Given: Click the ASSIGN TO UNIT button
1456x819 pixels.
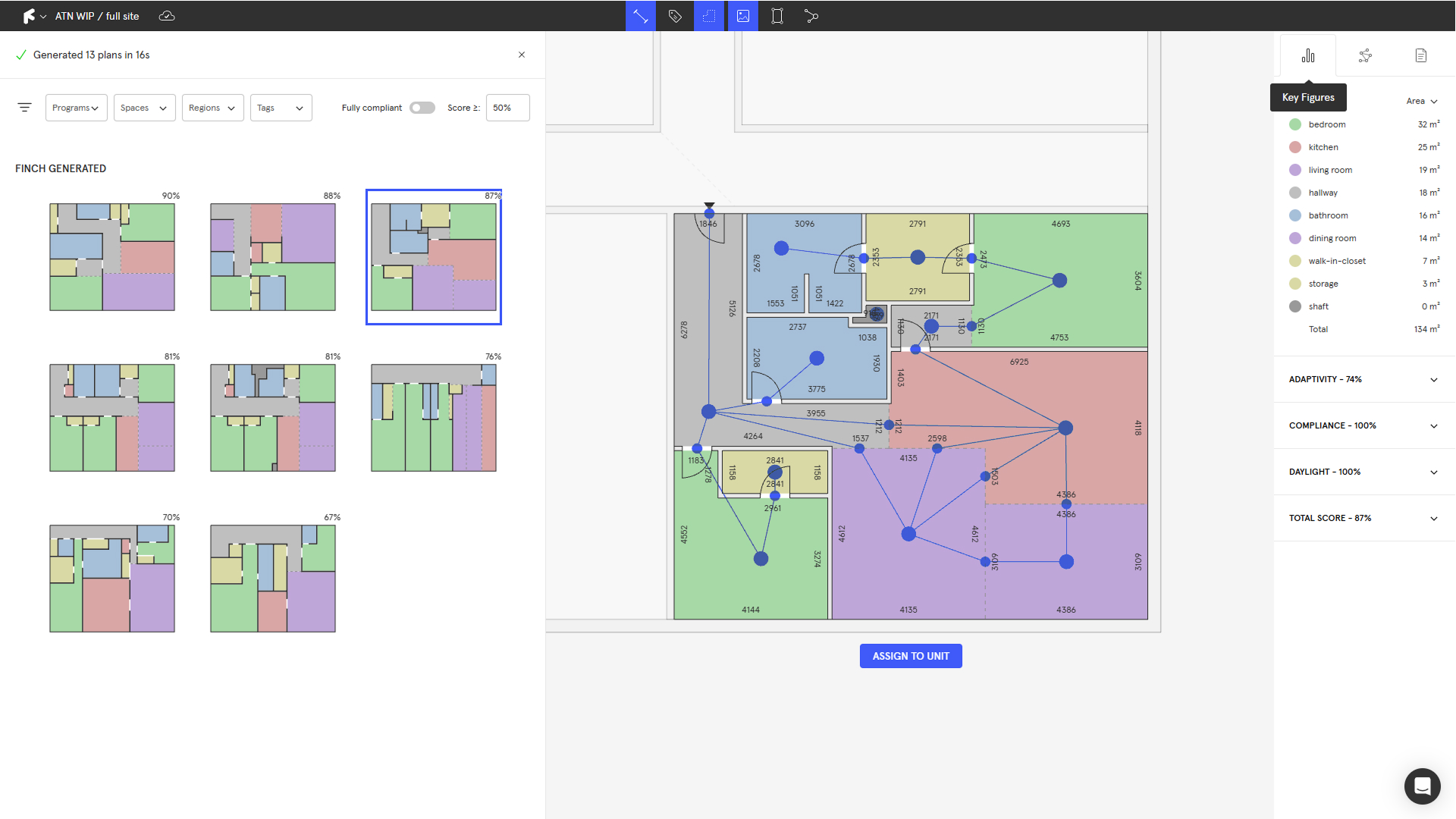Looking at the screenshot, I should tap(911, 656).
